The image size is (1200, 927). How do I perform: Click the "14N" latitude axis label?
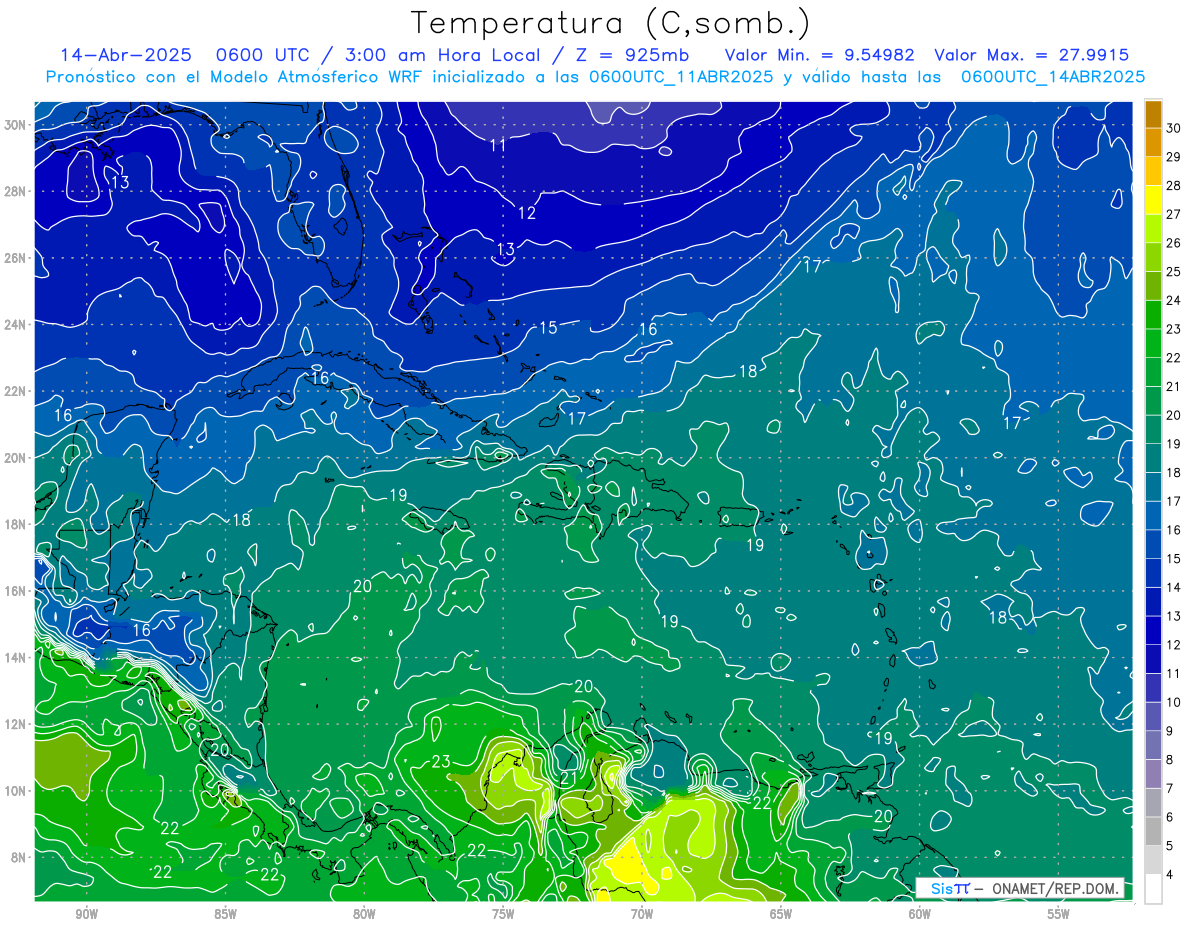click(15, 657)
